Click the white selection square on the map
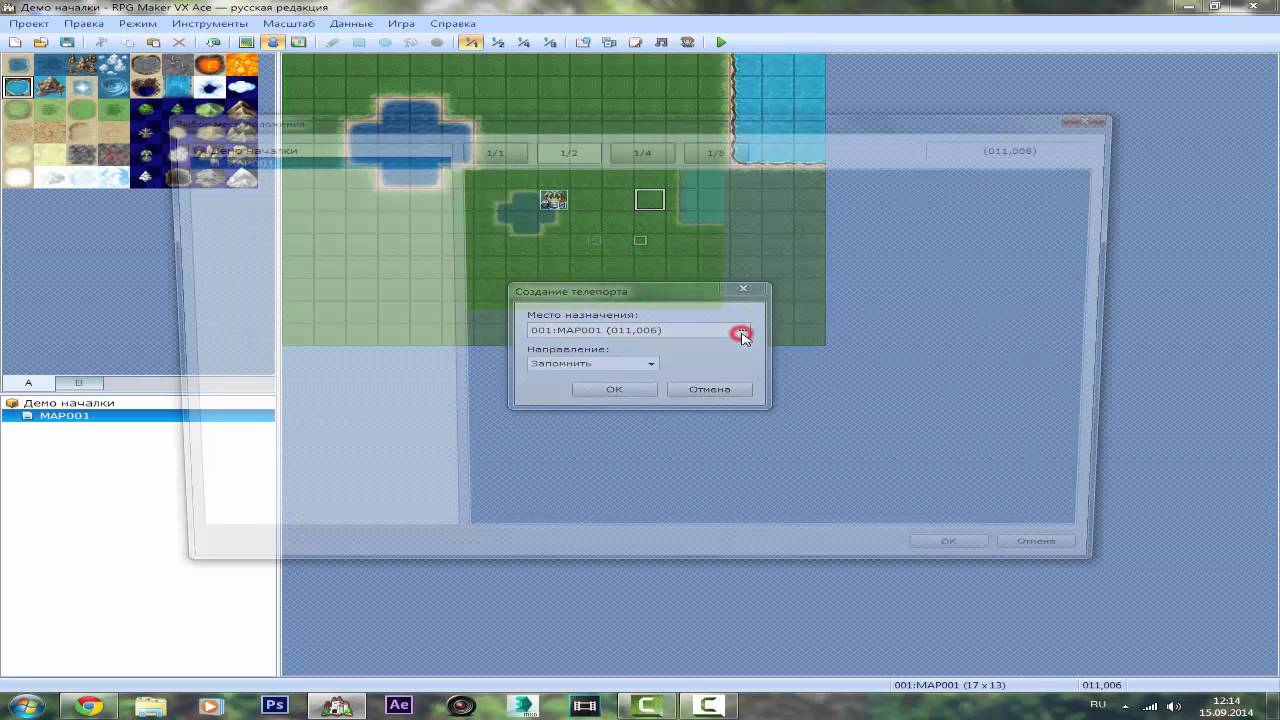 click(x=649, y=200)
